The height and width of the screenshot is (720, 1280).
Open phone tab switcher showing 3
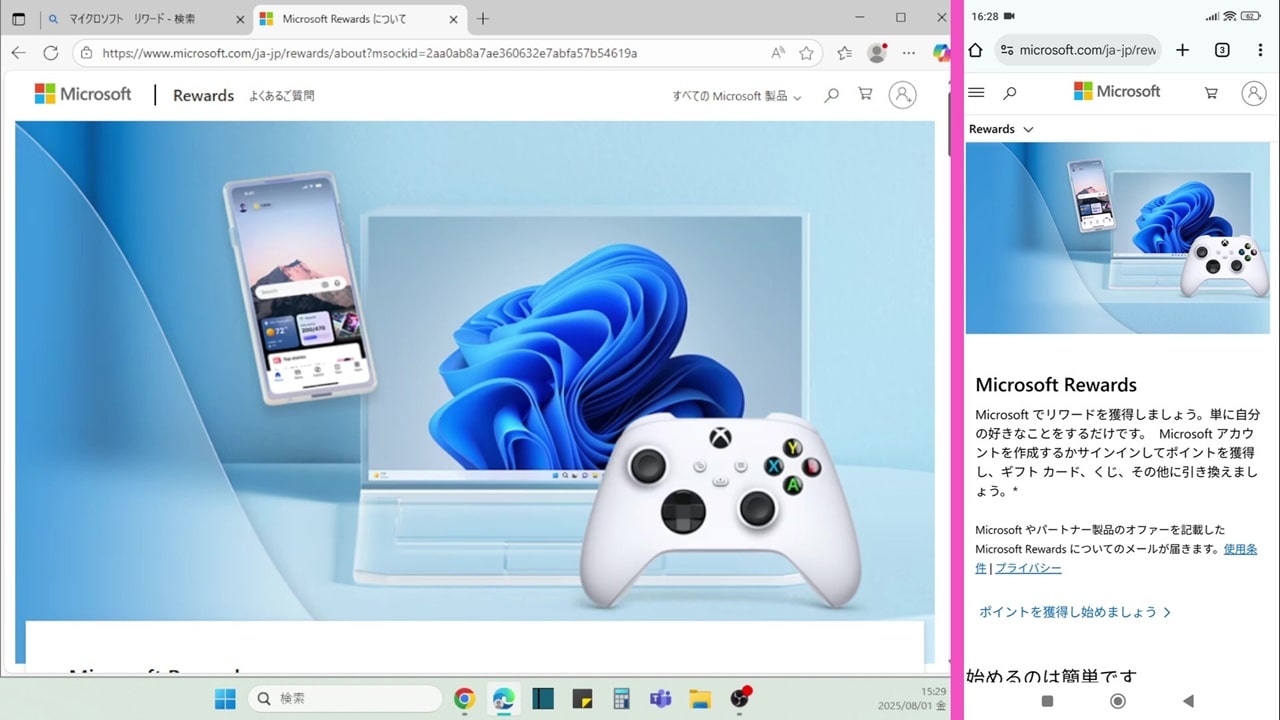(x=1222, y=50)
